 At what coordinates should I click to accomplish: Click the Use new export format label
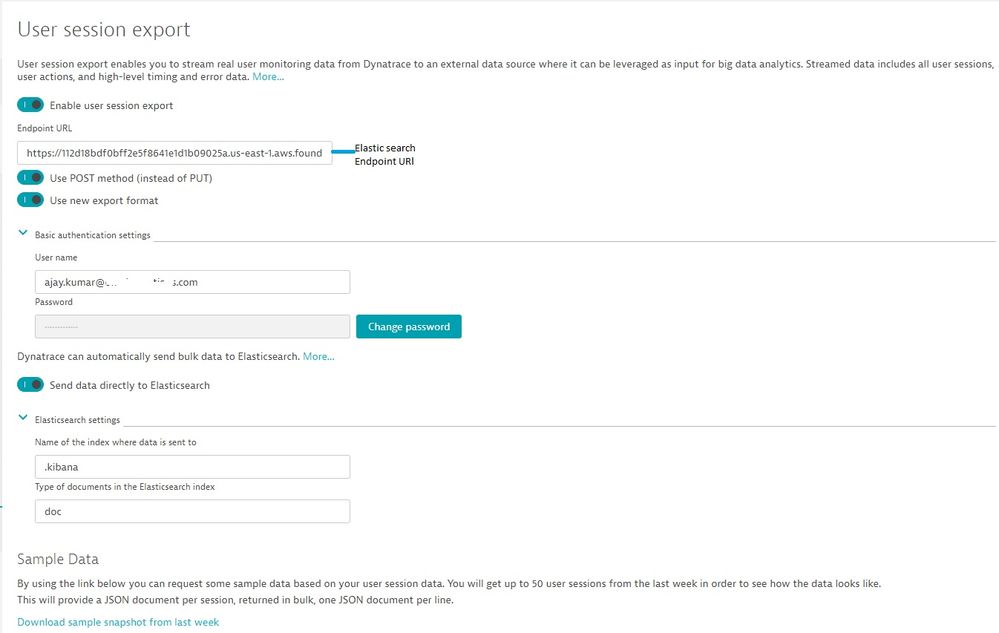point(104,200)
